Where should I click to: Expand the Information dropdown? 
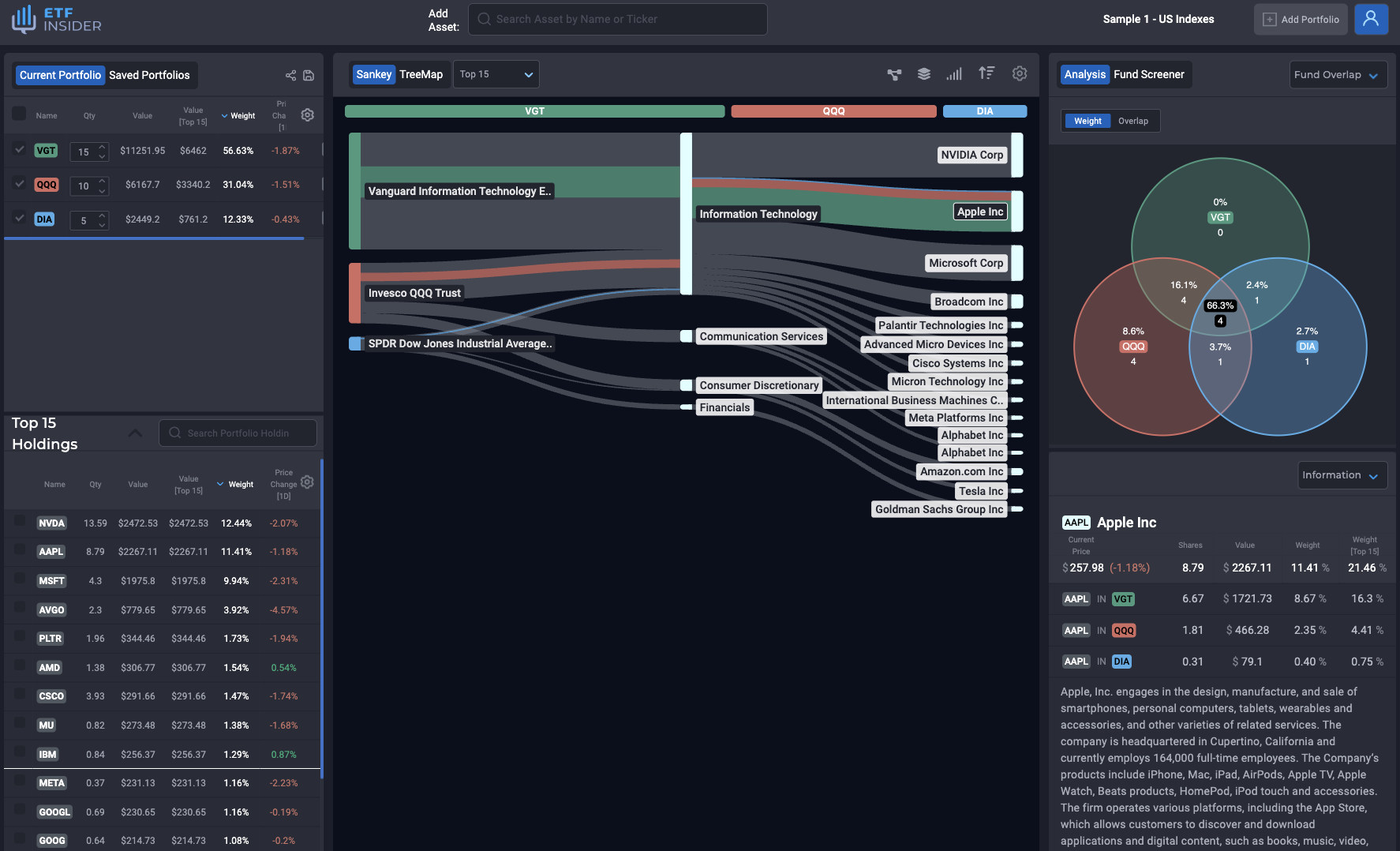(x=1341, y=475)
